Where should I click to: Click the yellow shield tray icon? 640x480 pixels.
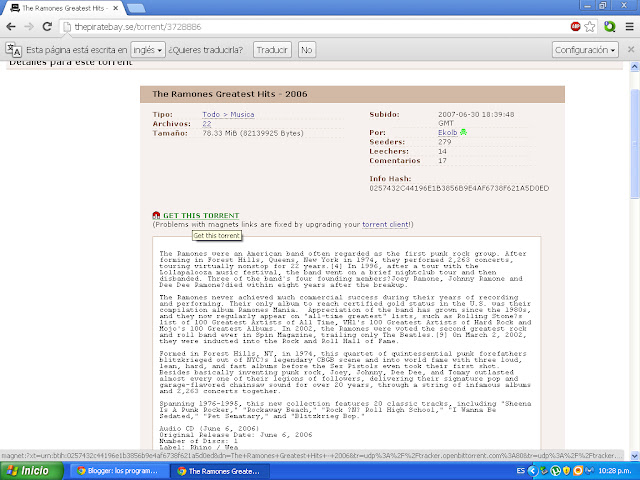(567, 471)
